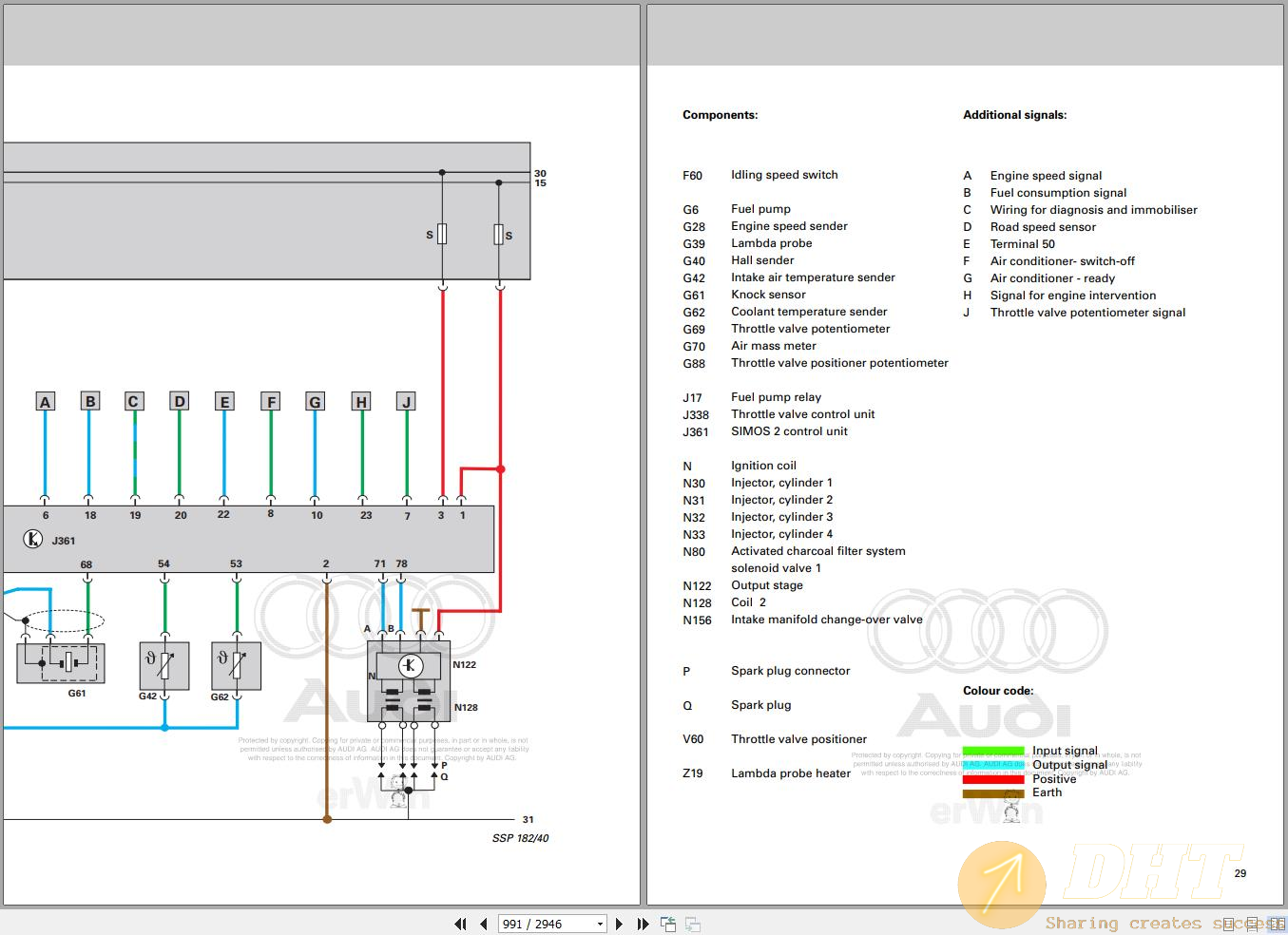Click 'Lambda probe heater' entry Z19
The height and width of the screenshot is (935, 1288).
tap(791, 773)
